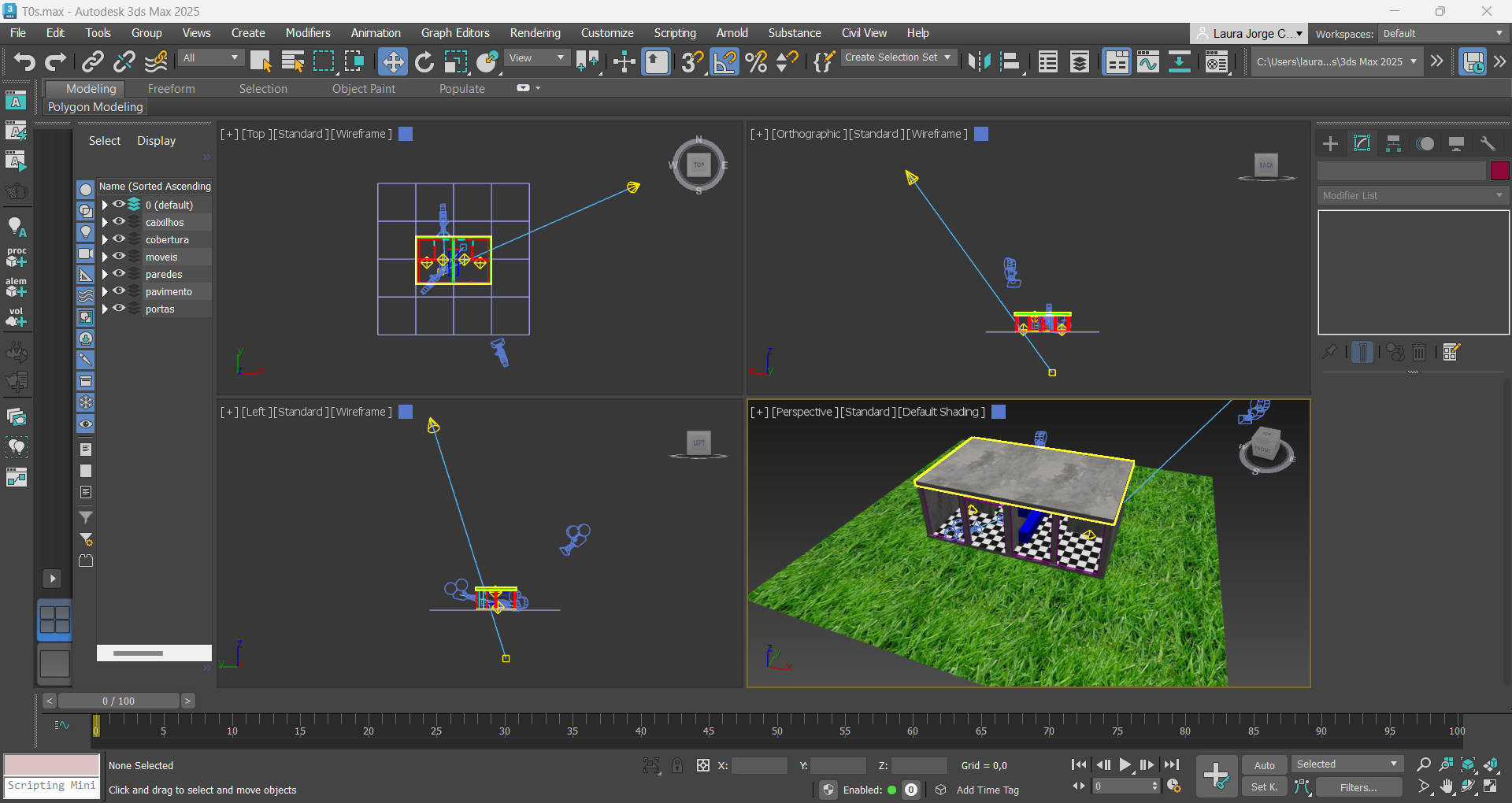Toggle the Percent Snap button
The height and width of the screenshot is (803, 1512).
click(x=756, y=61)
